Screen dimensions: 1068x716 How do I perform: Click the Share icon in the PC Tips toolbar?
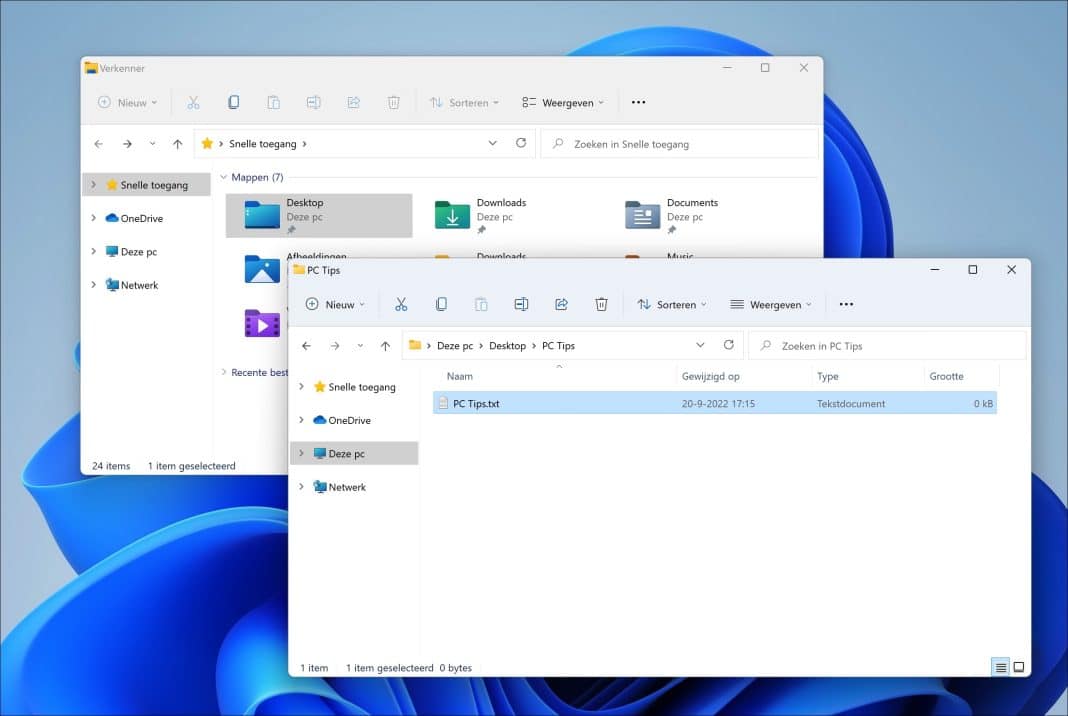pos(561,304)
